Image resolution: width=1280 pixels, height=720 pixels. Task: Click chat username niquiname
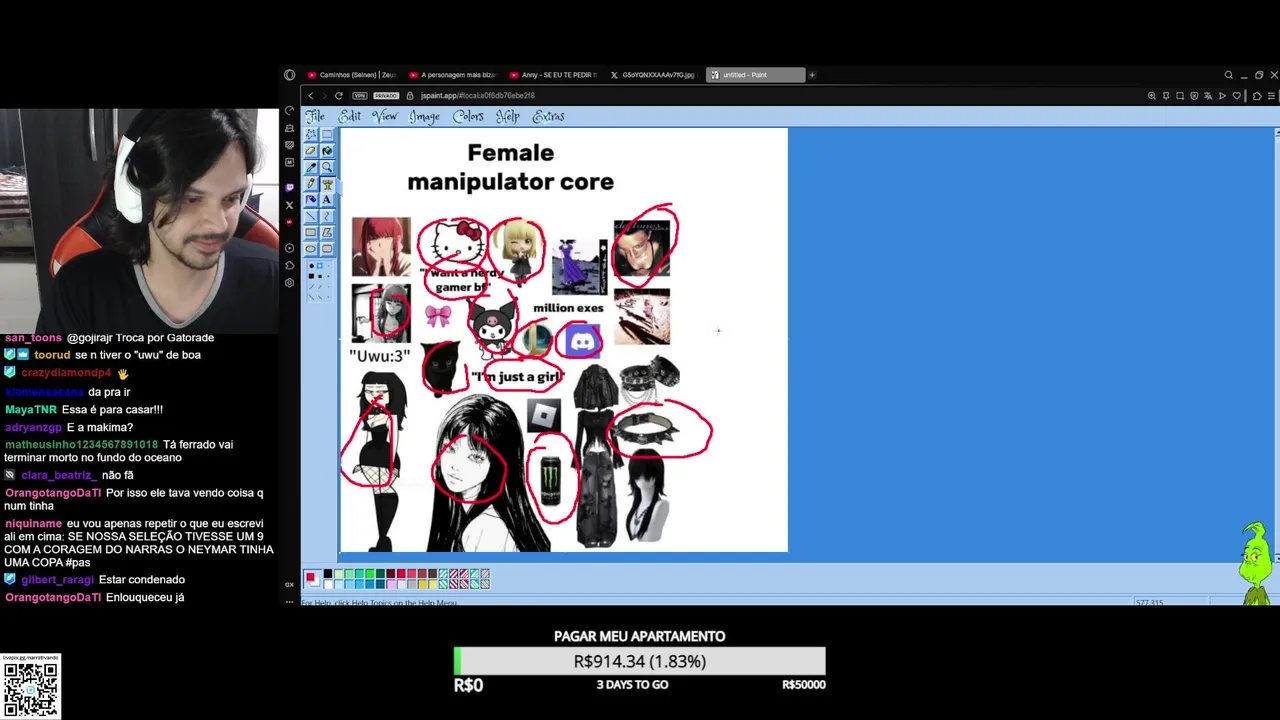tap(33, 523)
